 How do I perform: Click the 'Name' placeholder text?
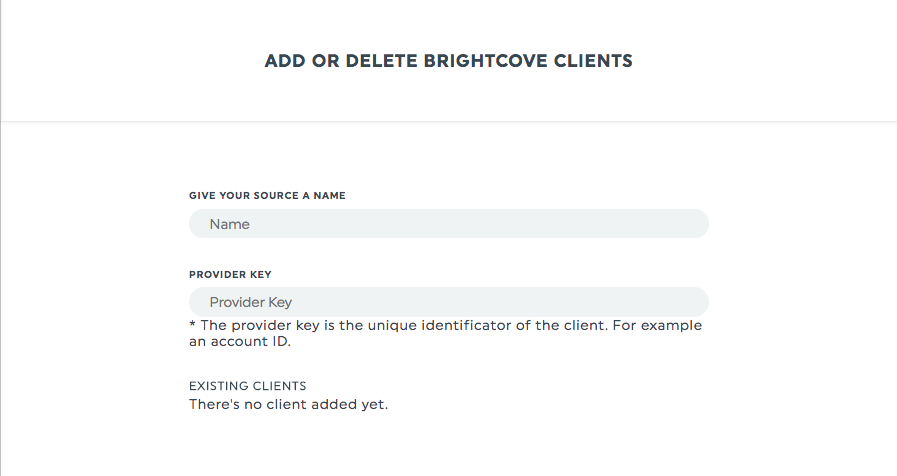(229, 224)
